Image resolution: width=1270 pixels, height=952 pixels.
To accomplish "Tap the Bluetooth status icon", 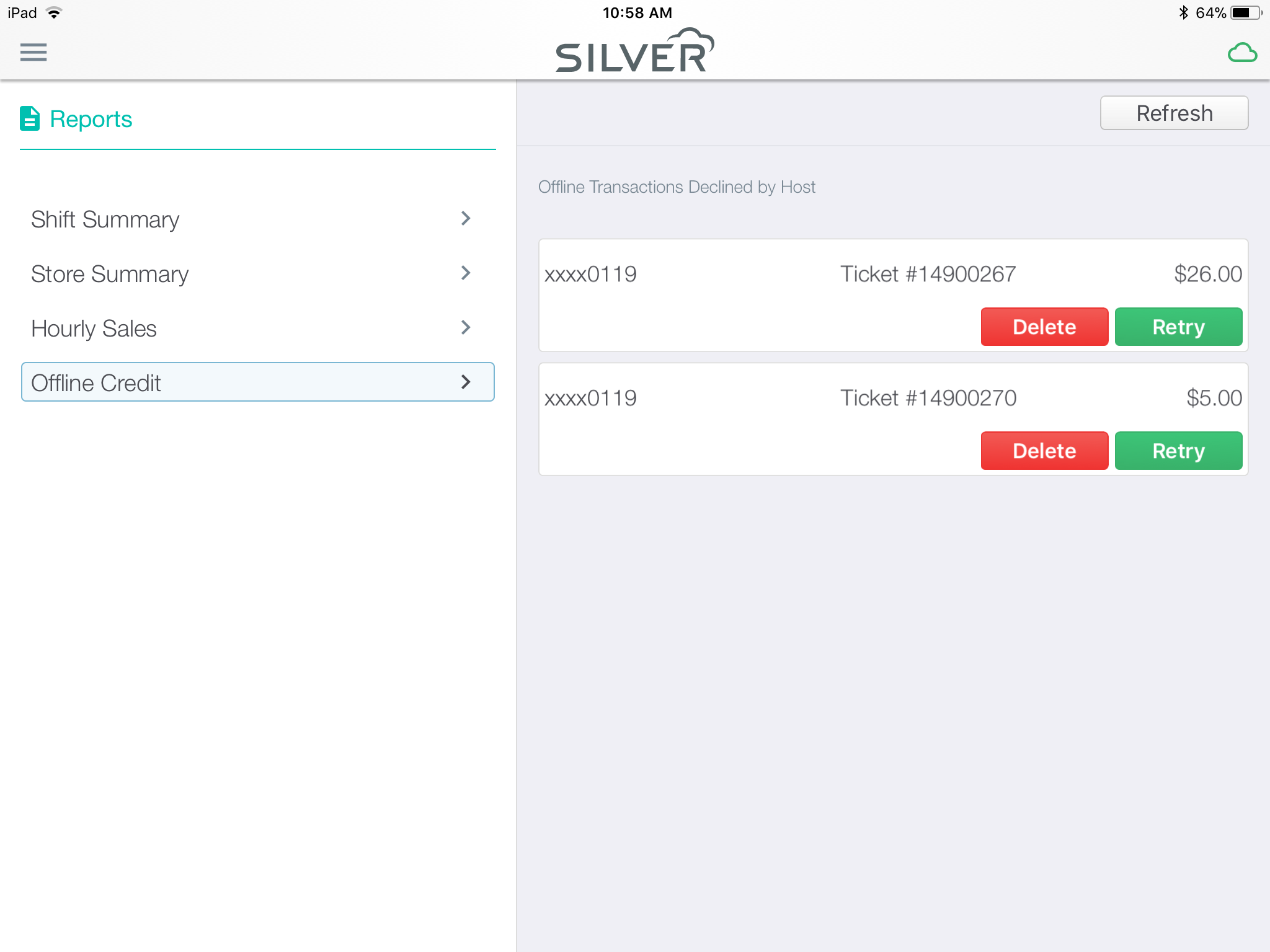I will click(1183, 12).
